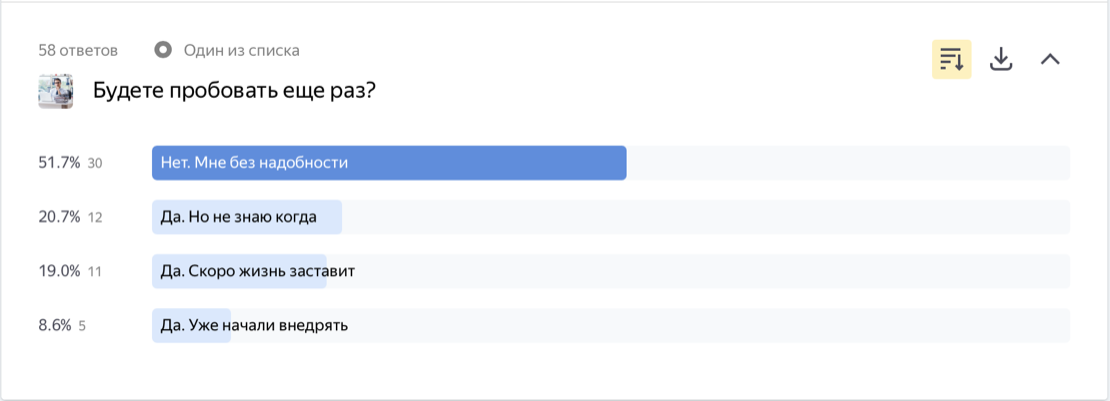1110x401 pixels.
Task: Click the 20.7% percentage value
Action: point(59,217)
